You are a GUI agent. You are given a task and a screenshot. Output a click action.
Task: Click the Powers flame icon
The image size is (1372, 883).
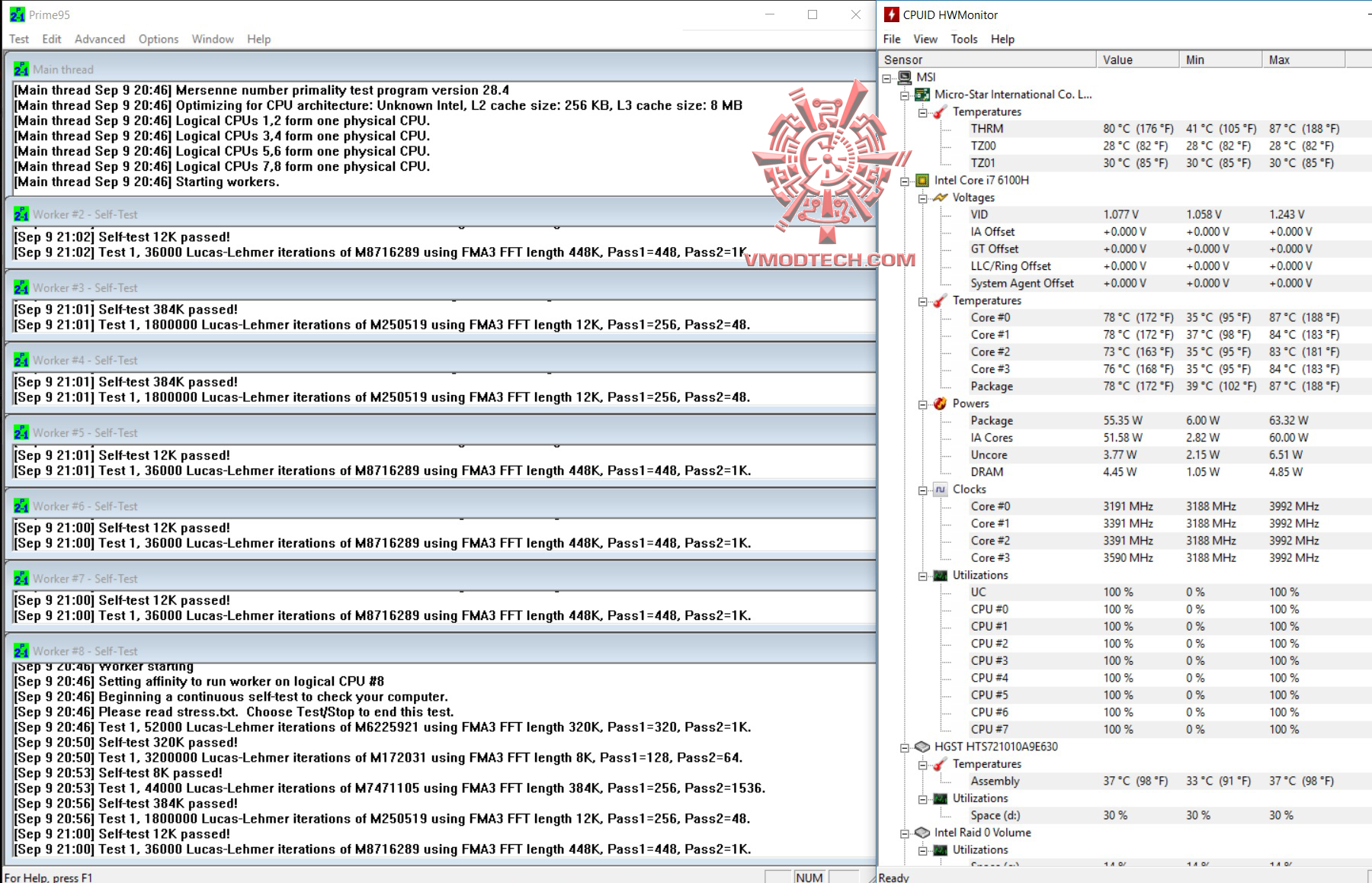940,403
